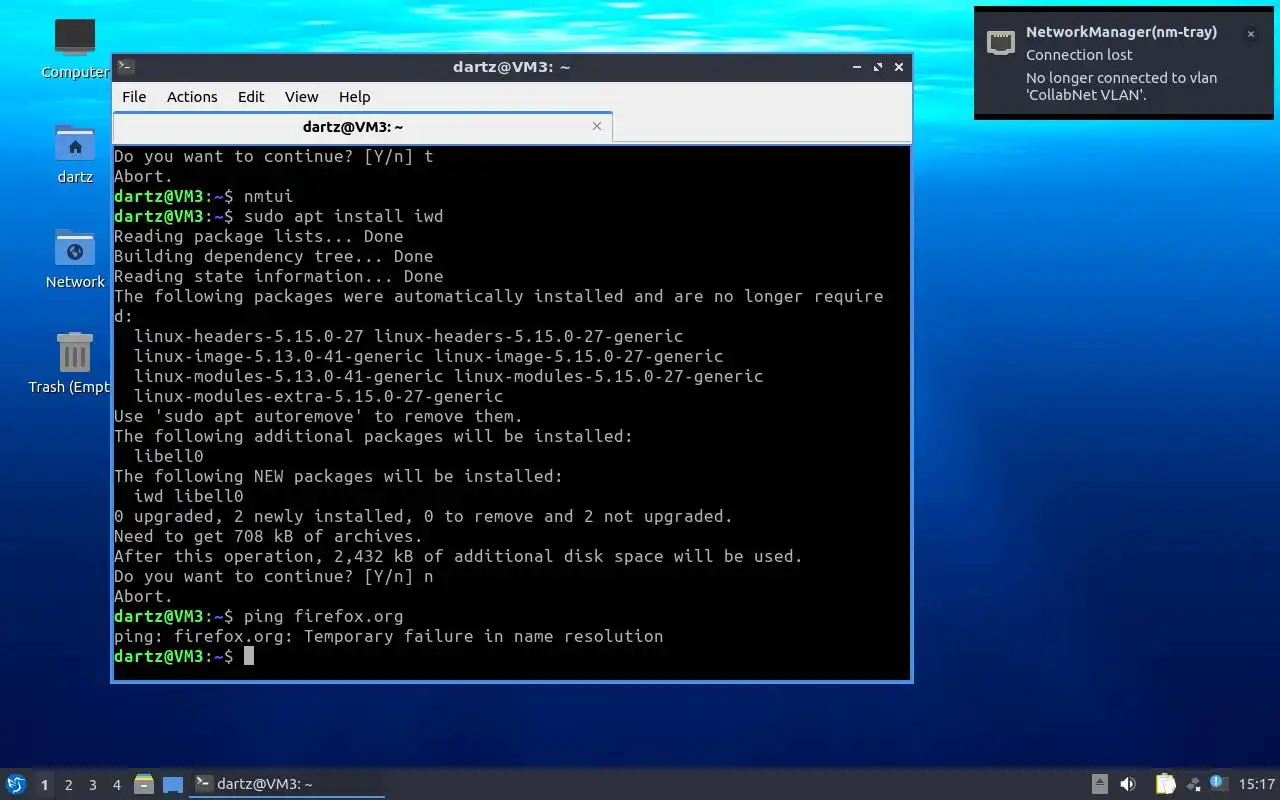Open the File menu

pos(134,97)
